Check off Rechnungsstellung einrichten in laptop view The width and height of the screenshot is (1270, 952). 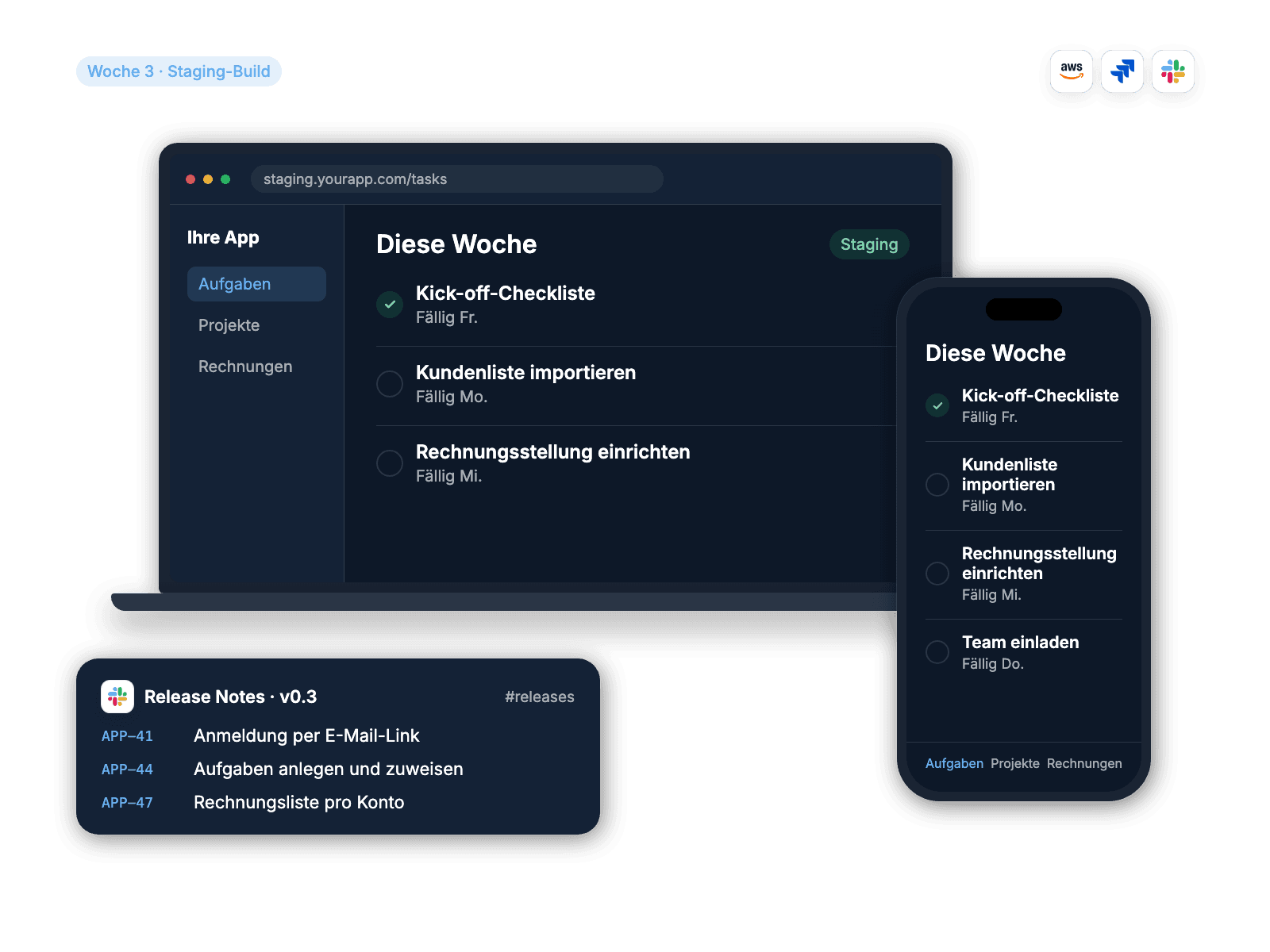pos(390,463)
